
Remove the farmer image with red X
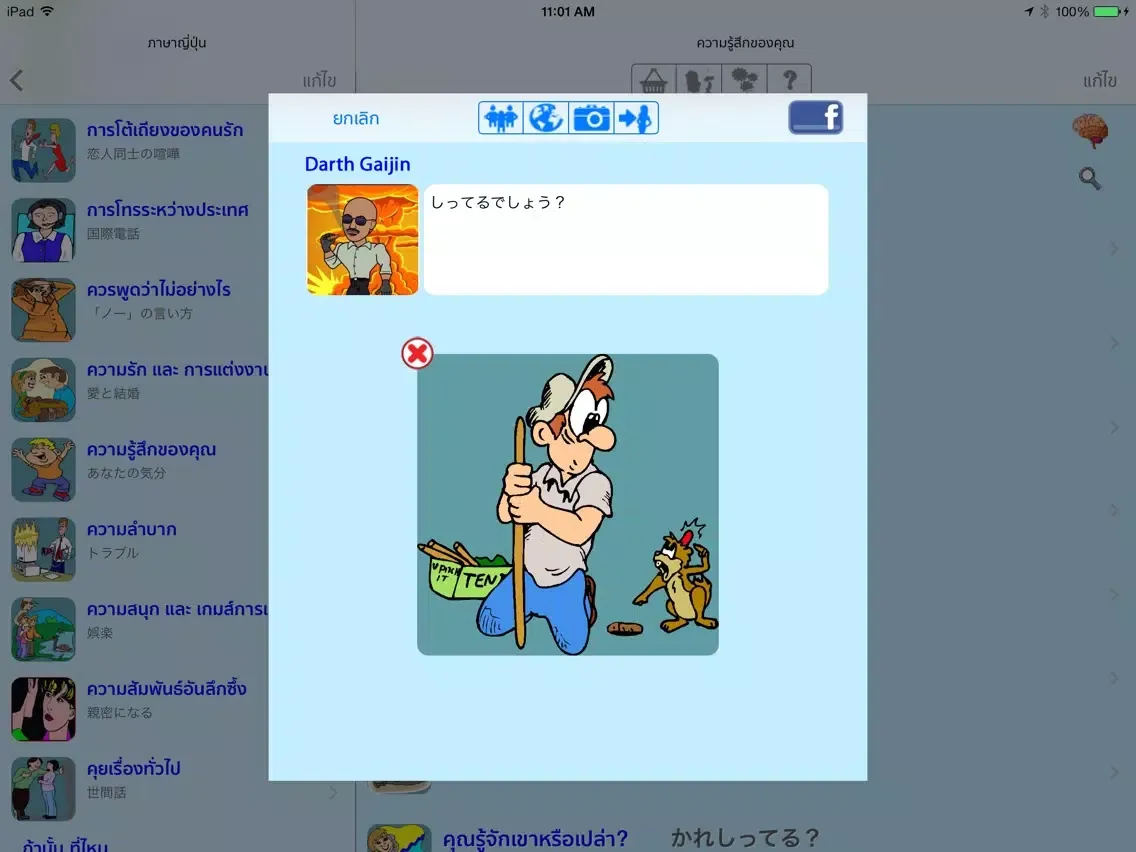[x=417, y=354]
